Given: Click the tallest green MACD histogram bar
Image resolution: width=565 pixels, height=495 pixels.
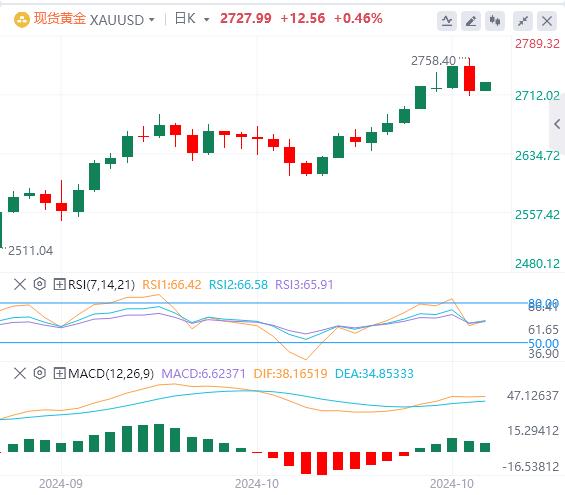Looking at the screenshot, I should pos(159,438).
